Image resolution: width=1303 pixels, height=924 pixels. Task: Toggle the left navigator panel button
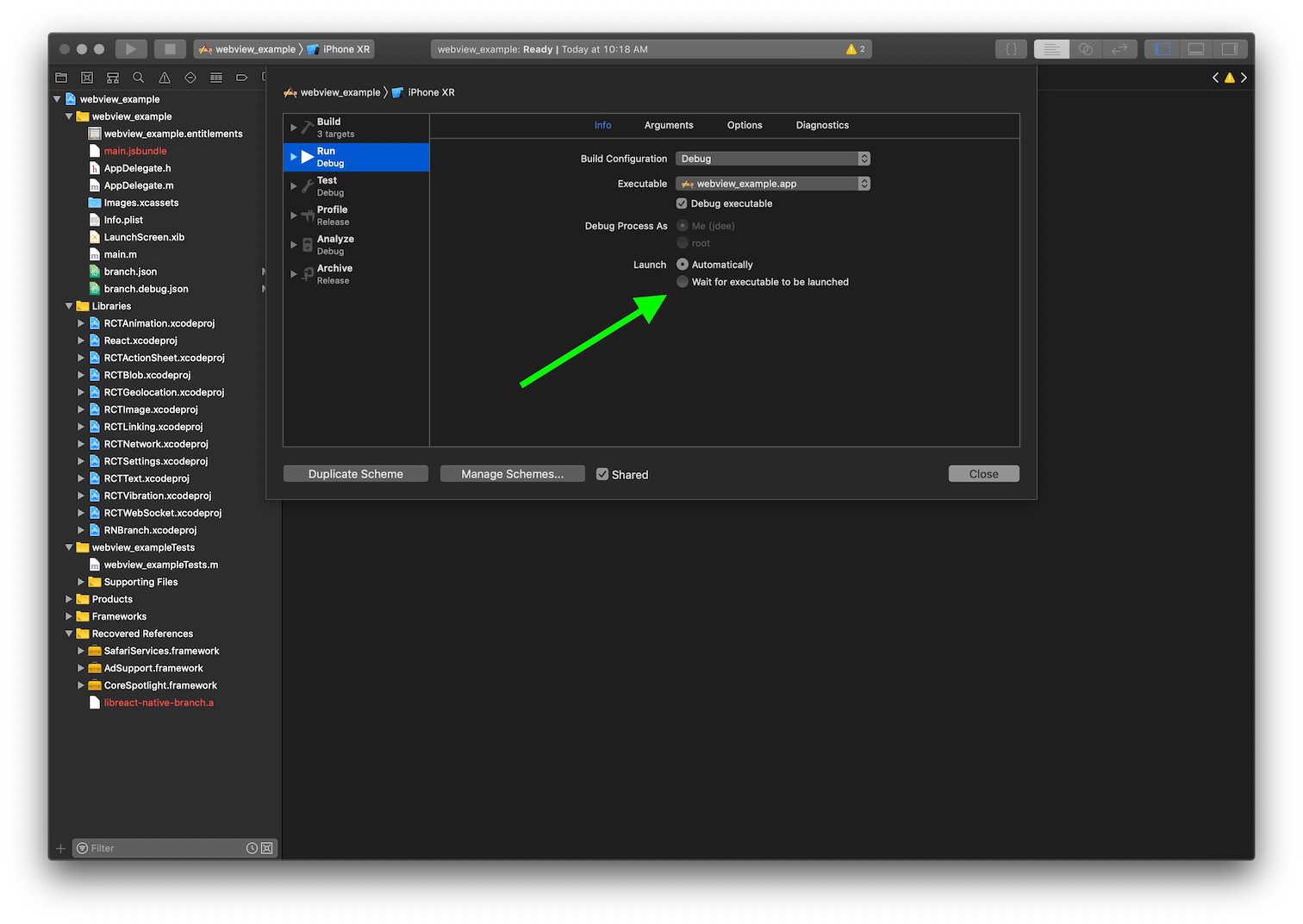[x=1163, y=49]
